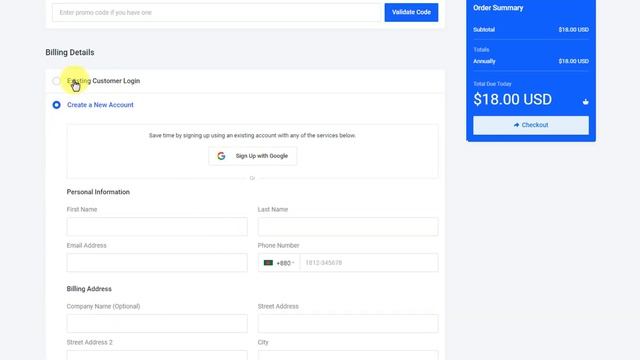Click into the Email Address field
Image resolution: width=640 pixels, height=360 pixels.
pyautogui.click(x=157, y=263)
